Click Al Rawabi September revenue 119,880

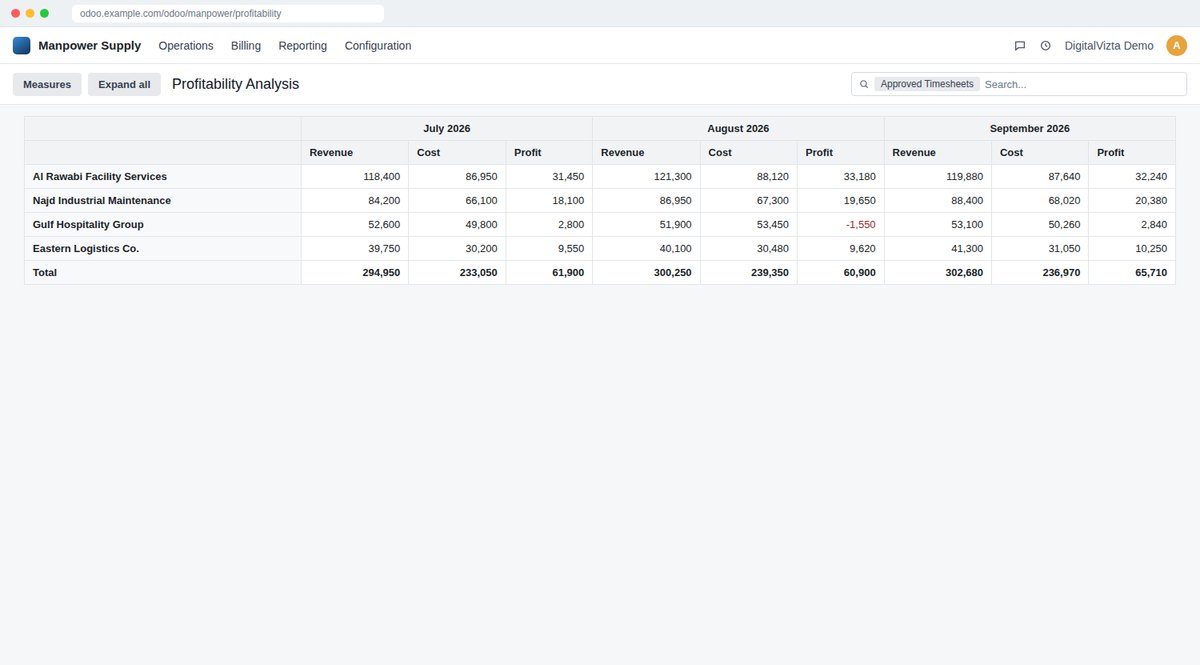938,176
